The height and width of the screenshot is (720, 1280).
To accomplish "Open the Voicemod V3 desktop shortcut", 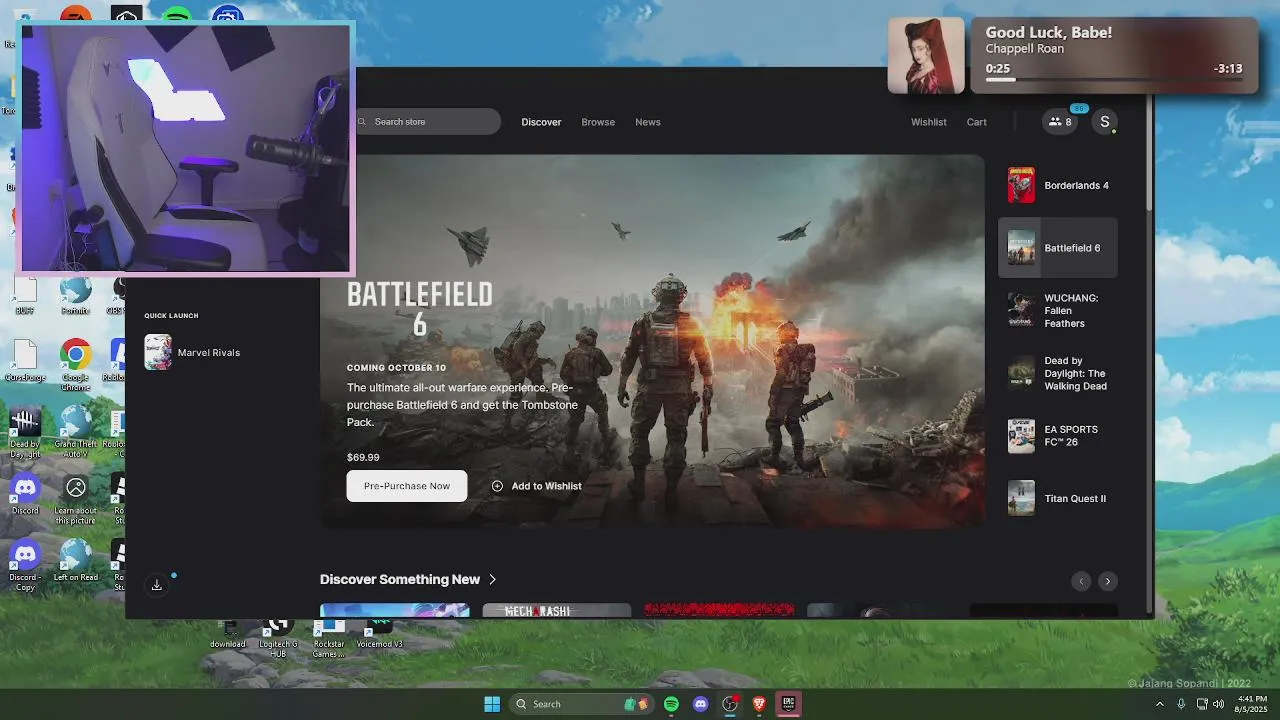I will pos(379,633).
